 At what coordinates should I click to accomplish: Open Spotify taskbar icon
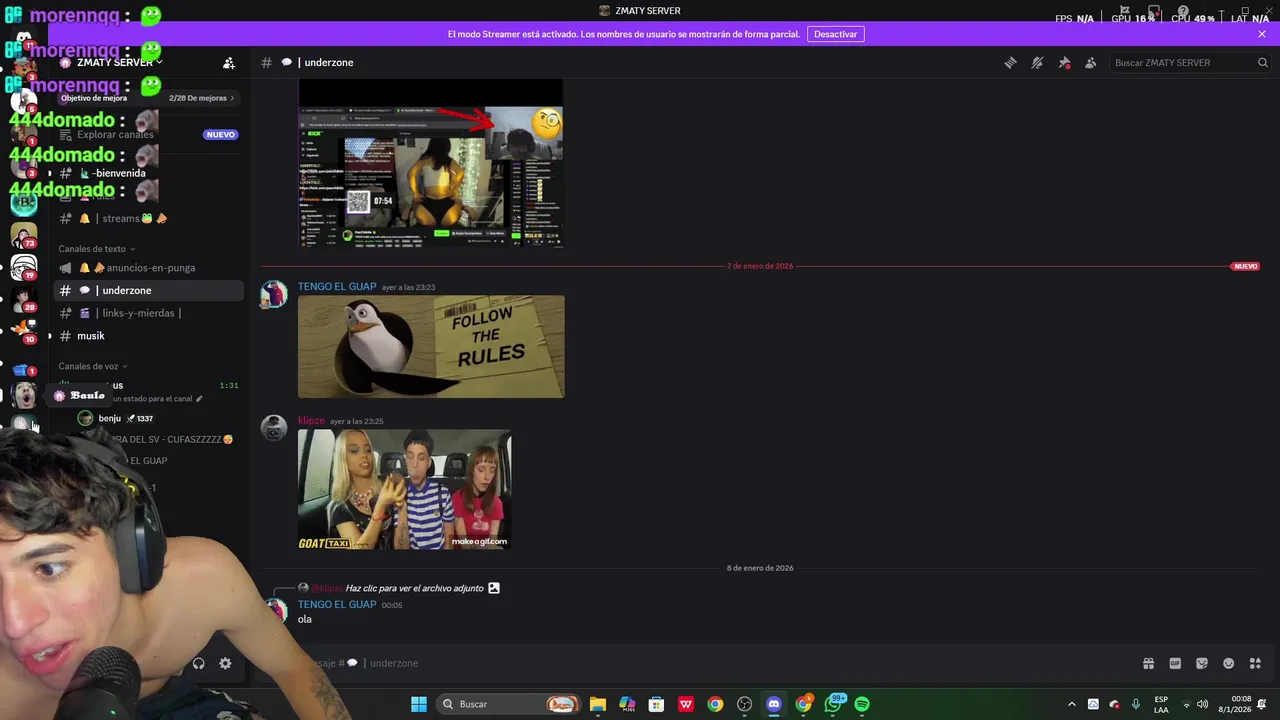(x=862, y=704)
